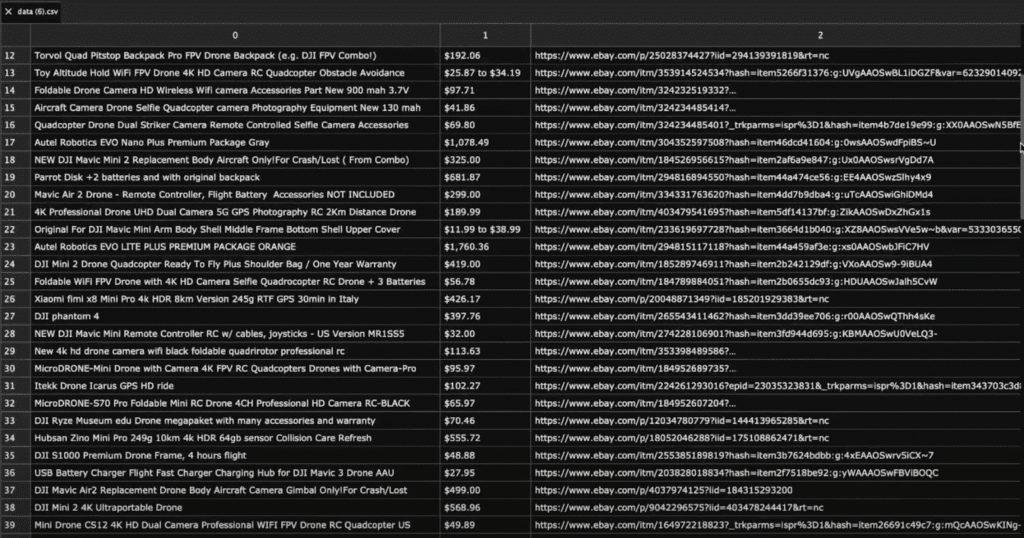
Task: Click 'Mavic Air 2 Drone - Remote Controller' cell
Action: (x=235, y=195)
